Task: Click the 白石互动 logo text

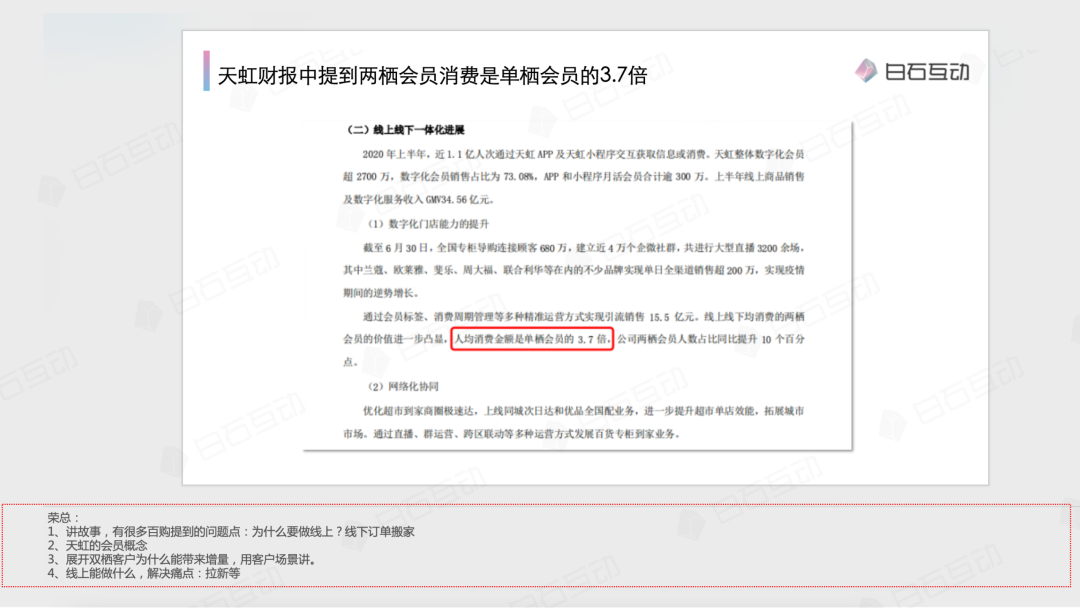Action: click(x=927, y=71)
